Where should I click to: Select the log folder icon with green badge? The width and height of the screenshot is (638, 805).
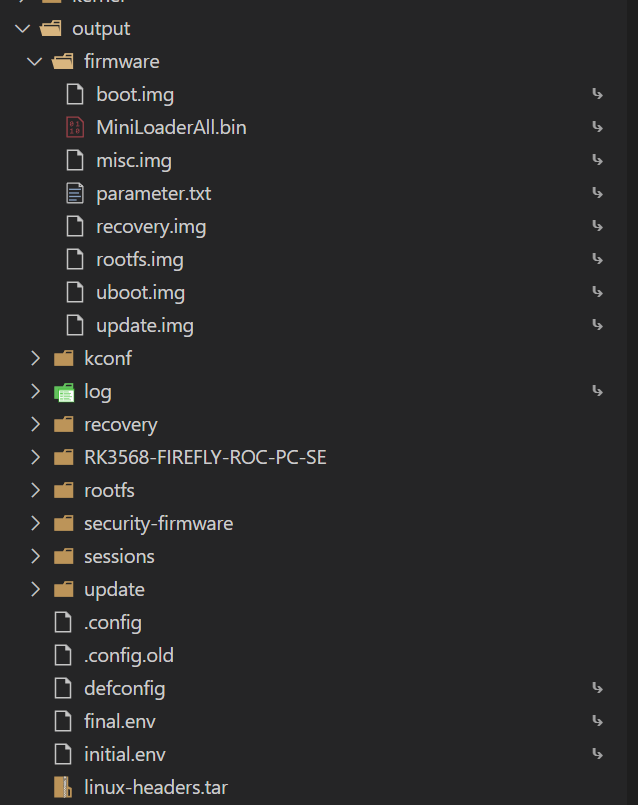(62, 391)
